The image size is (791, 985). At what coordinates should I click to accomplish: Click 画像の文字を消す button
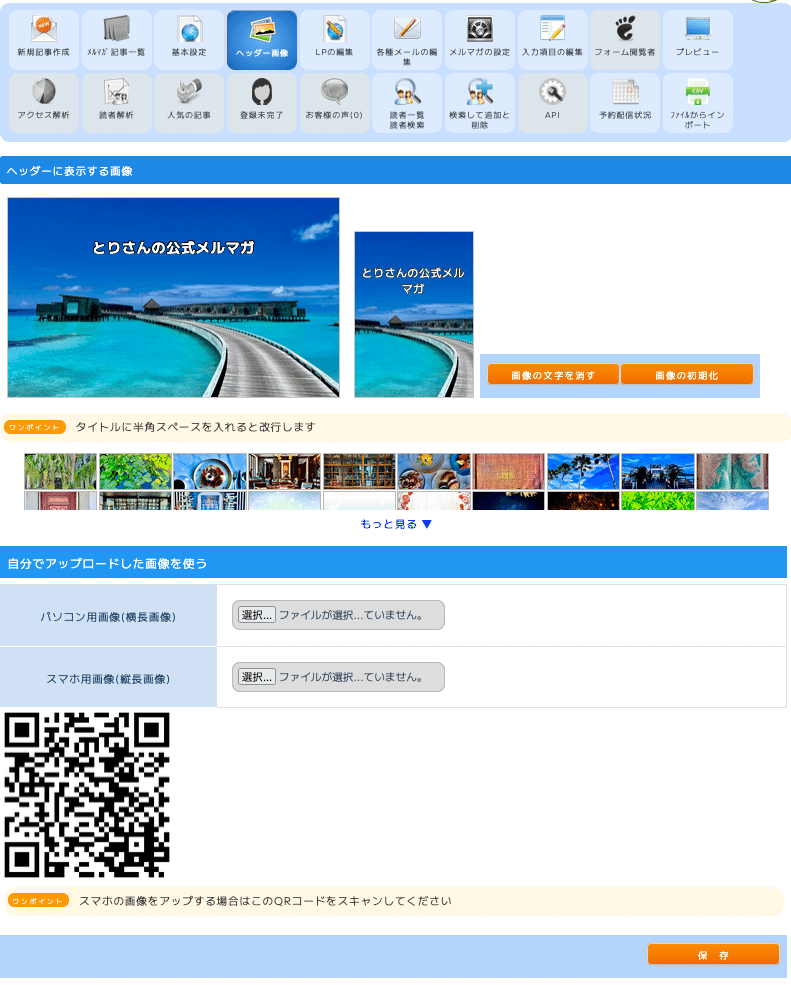(553, 375)
